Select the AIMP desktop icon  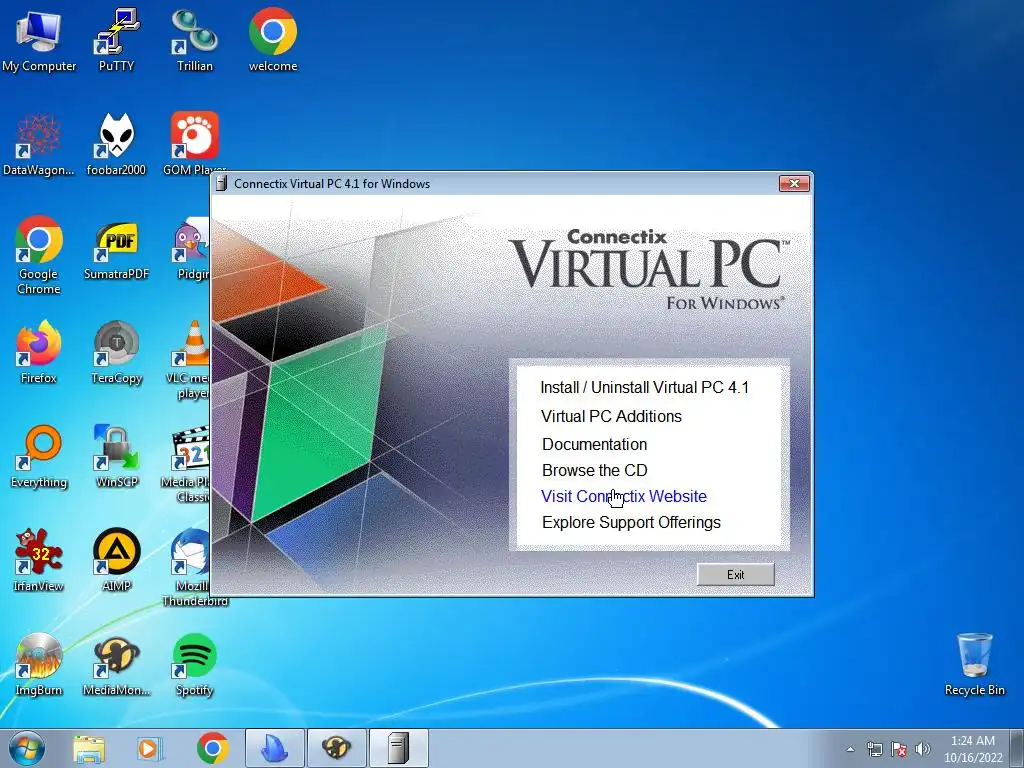coord(116,560)
